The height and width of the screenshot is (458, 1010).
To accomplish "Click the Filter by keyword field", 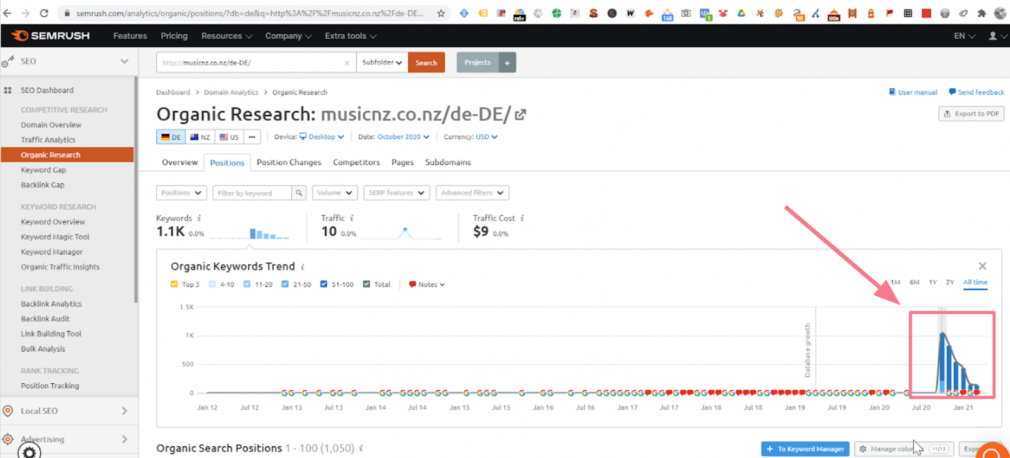I will tap(252, 193).
